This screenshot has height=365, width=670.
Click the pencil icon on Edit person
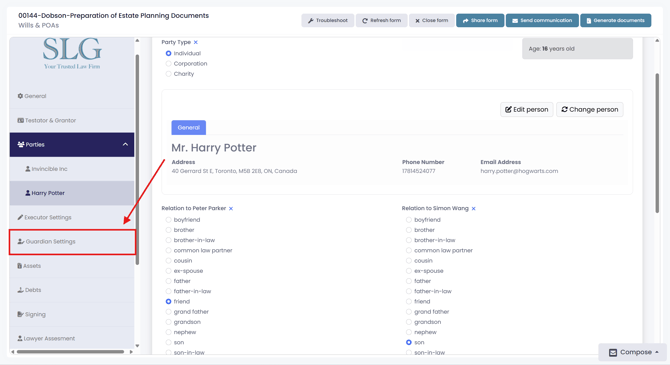[508, 109]
